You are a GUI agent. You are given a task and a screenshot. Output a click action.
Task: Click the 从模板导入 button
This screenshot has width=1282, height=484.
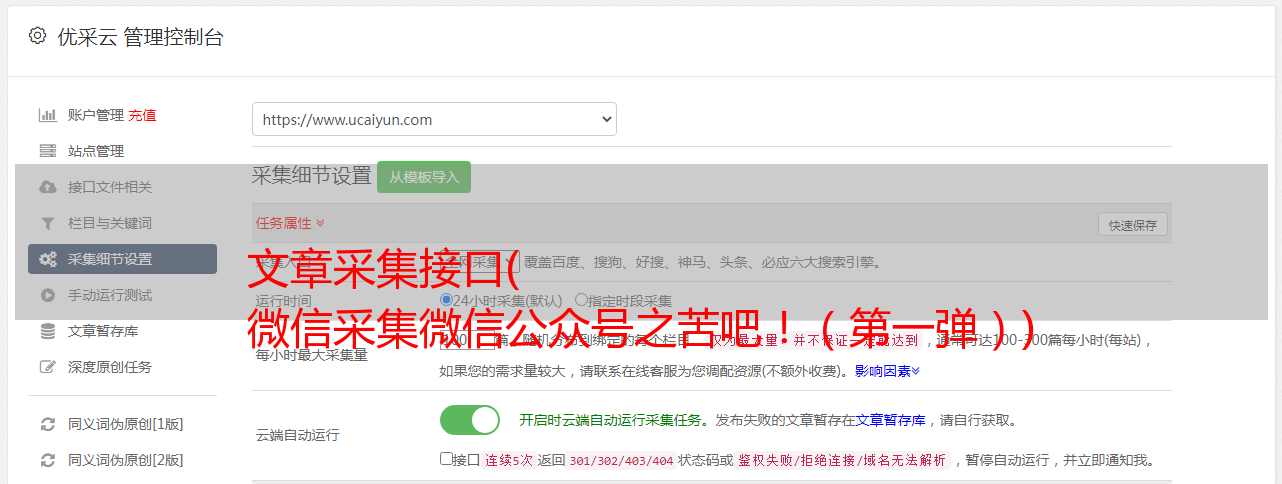click(424, 177)
